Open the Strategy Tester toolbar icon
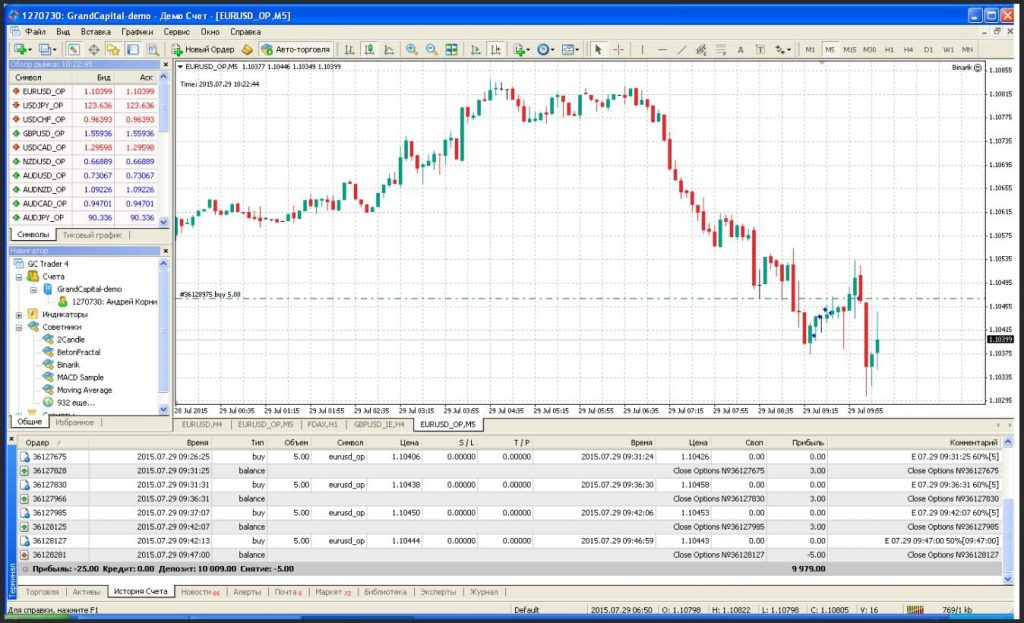1024x623 pixels. 153,50
